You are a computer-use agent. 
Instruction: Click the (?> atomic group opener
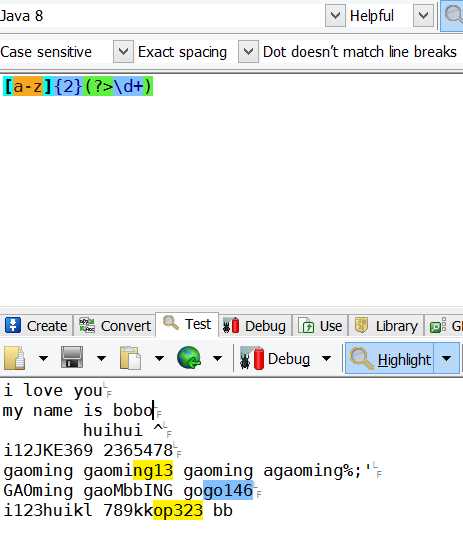98,86
